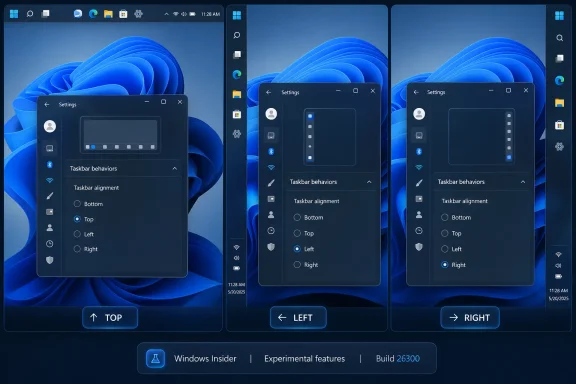This screenshot has width=576, height=384.
Task: Click the Experimental features label
Action: coord(305,359)
